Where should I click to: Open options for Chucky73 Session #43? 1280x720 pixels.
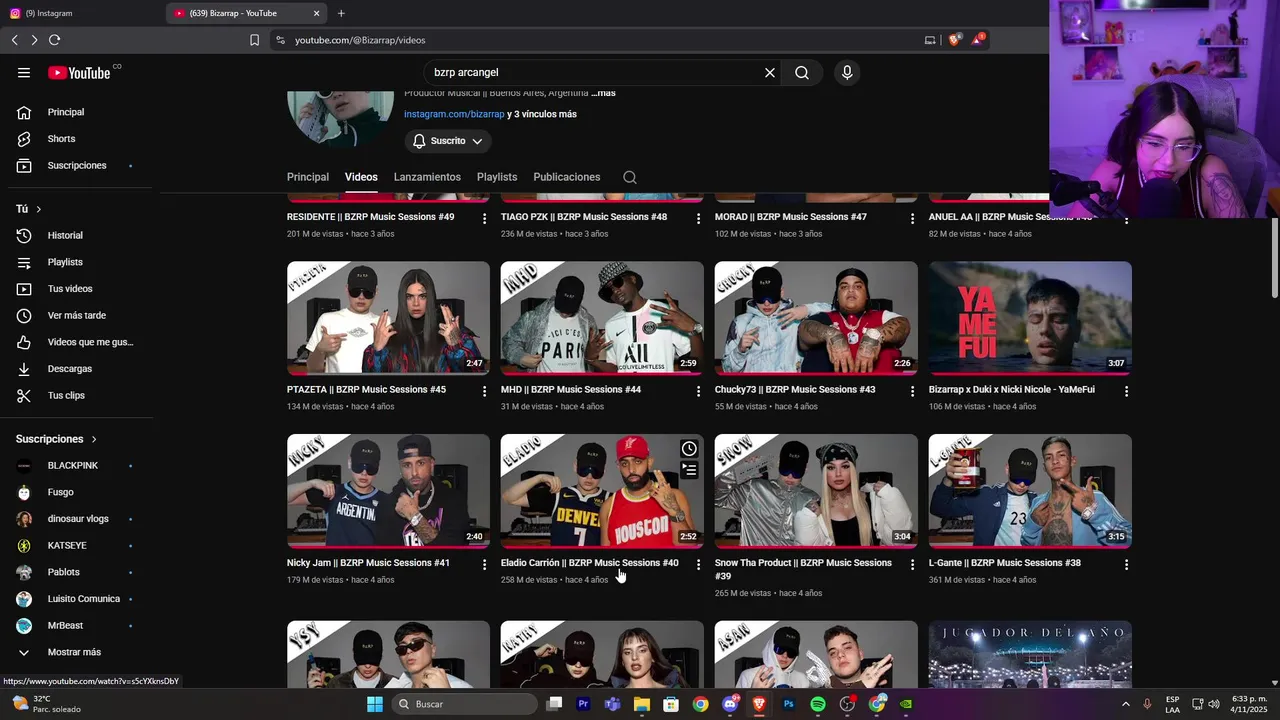912,391
